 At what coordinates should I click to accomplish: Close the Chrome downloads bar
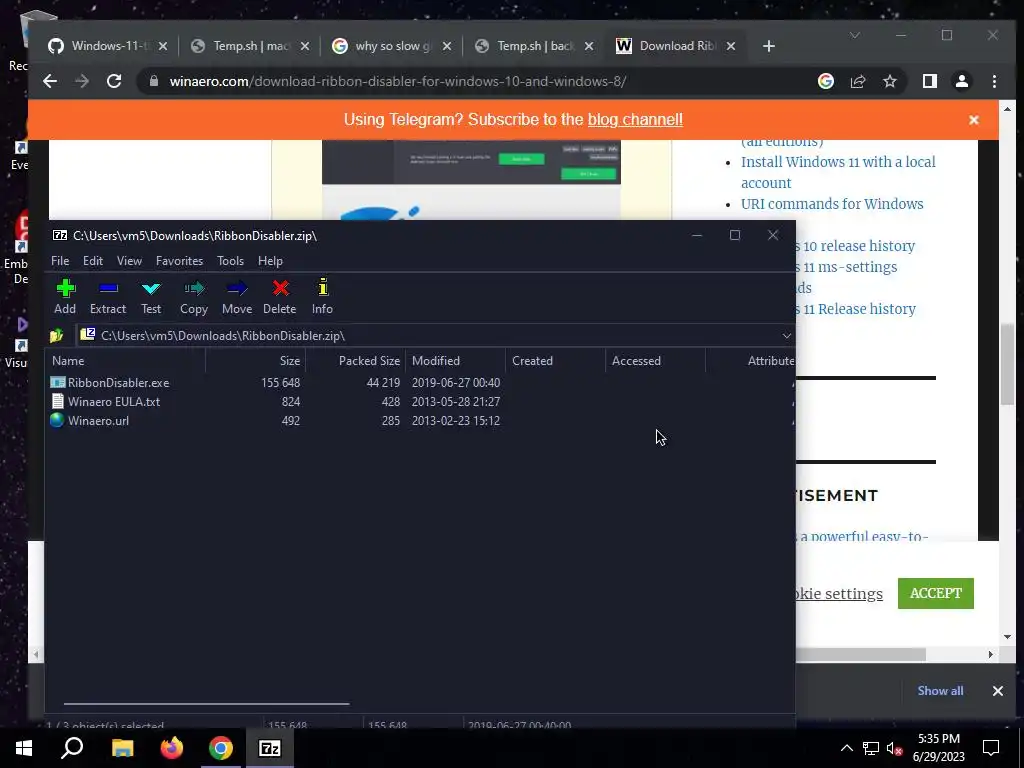pos(997,691)
